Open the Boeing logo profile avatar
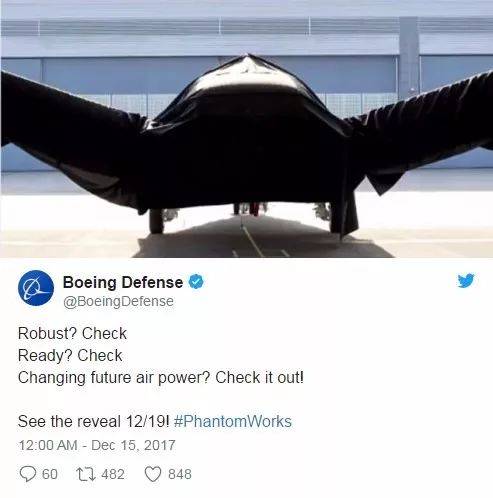The image size is (493, 498). (36, 288)
